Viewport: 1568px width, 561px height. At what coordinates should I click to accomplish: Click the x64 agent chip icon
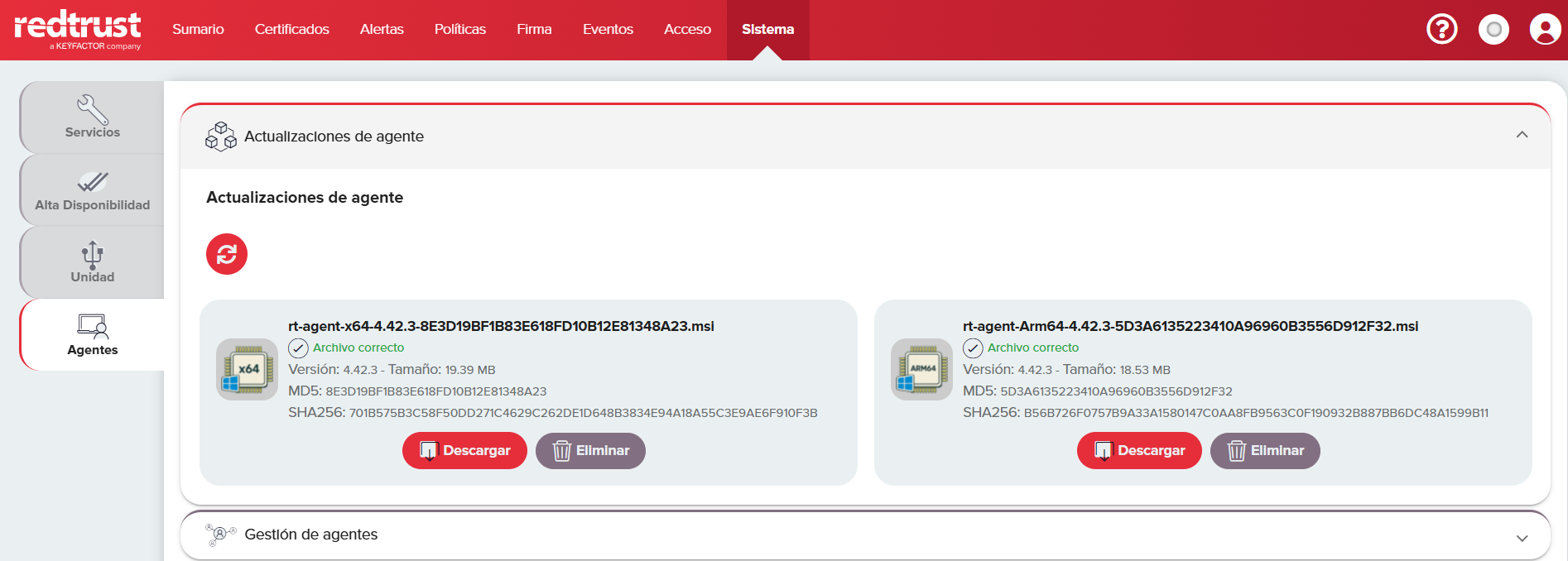tap(247, 369)
